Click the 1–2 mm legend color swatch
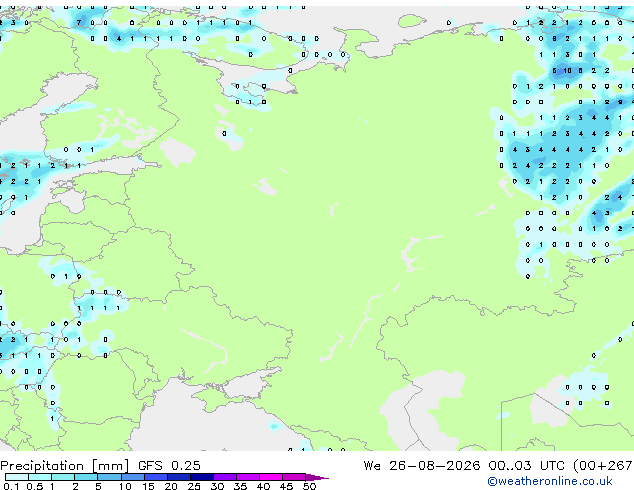Screen dimensions: 634x490 pyautogui.click(x=63, y=477)
